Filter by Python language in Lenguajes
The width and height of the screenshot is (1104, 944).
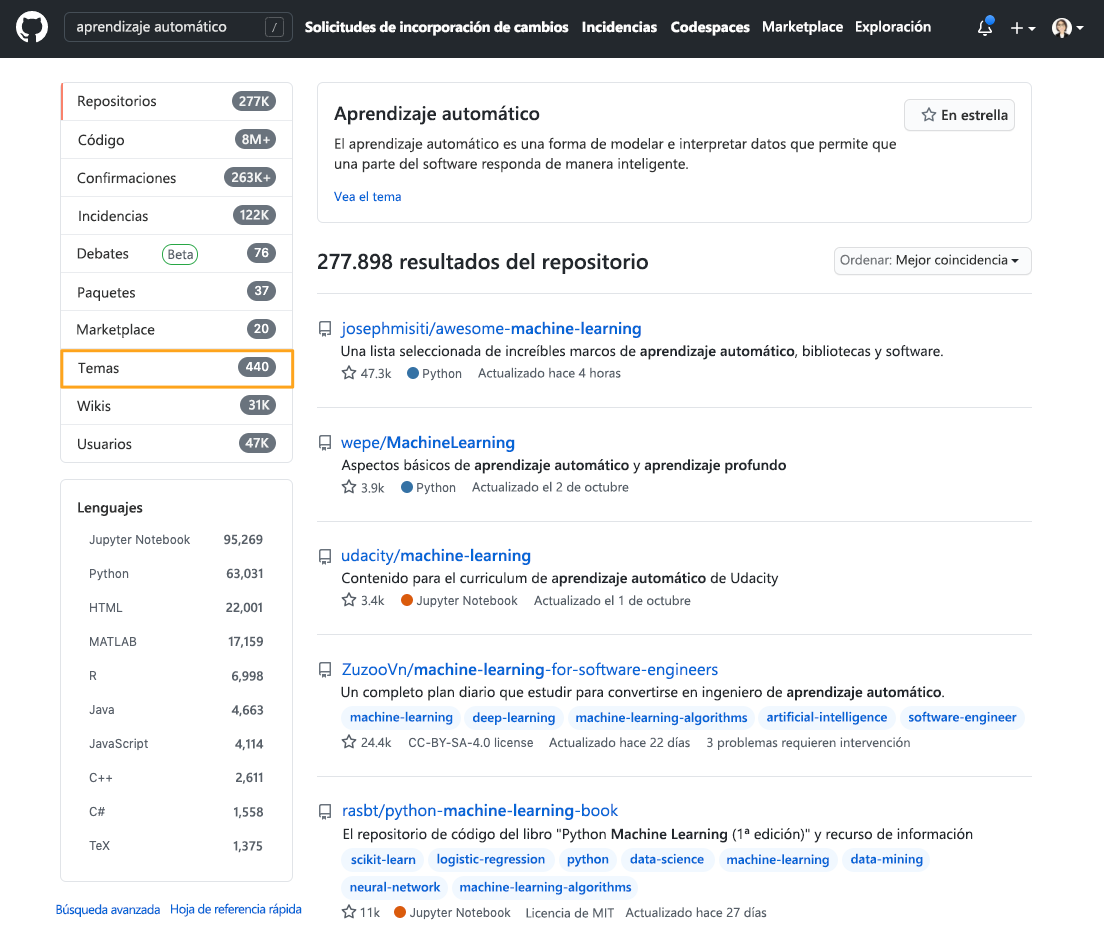point(176,574)
